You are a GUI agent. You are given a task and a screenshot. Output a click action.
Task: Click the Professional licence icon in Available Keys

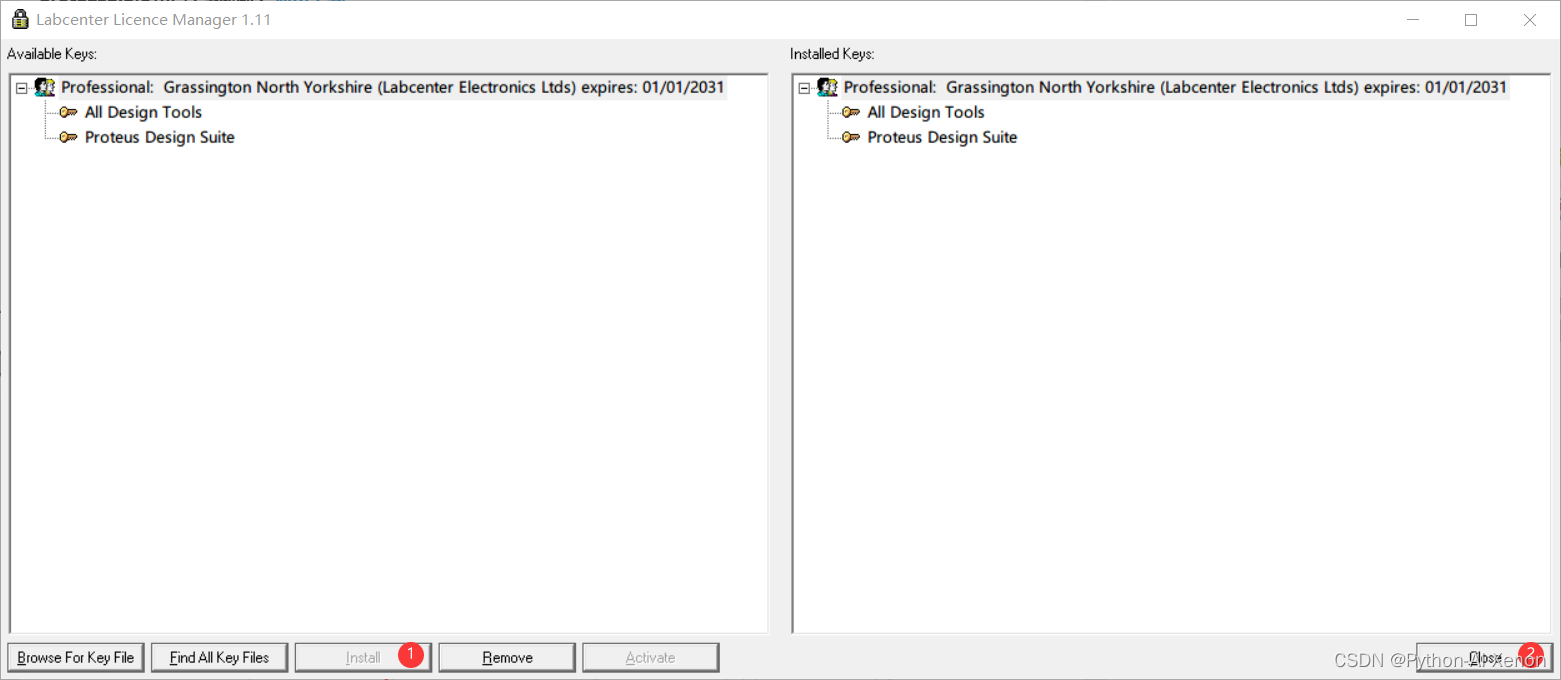45,88
